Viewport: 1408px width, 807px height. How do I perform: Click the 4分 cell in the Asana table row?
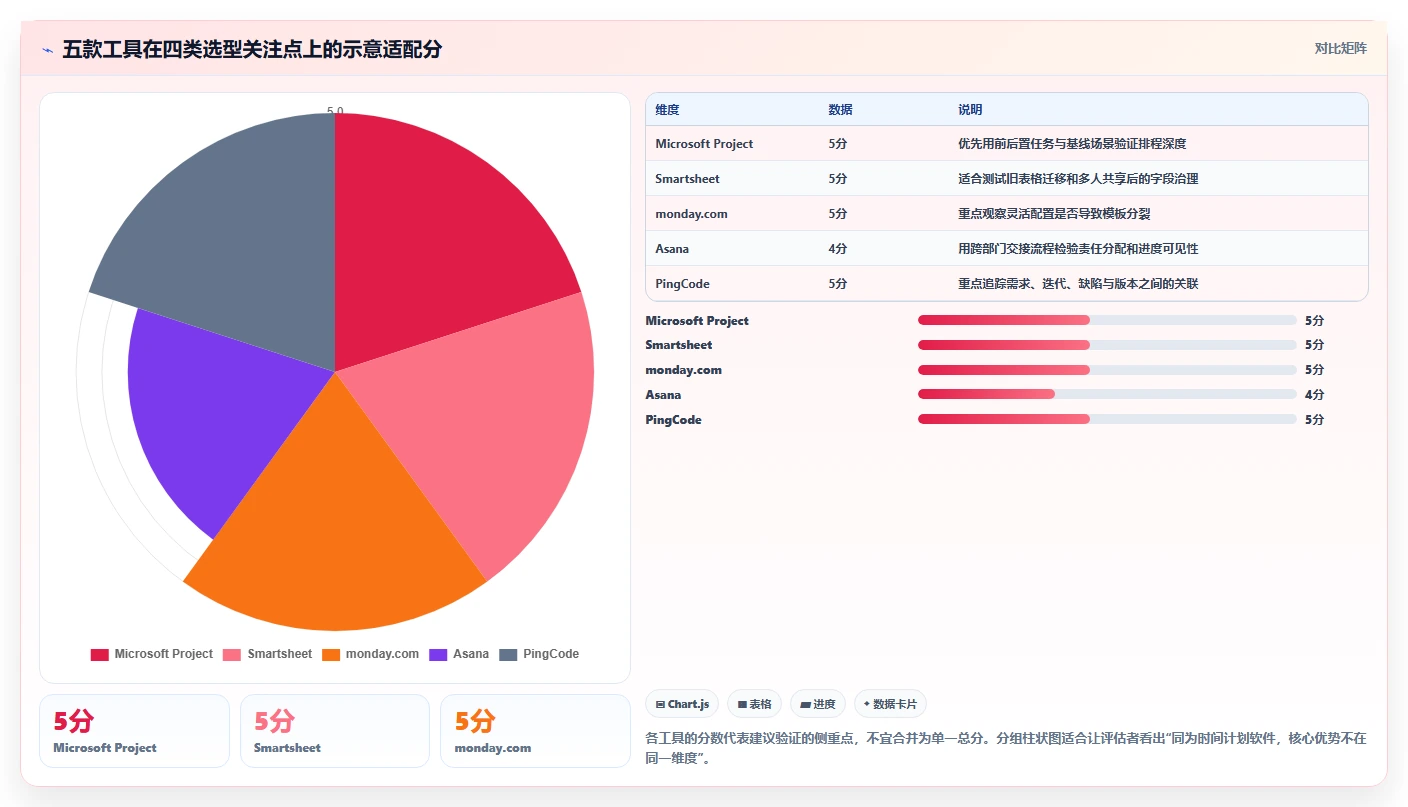(x=838, y=249)
